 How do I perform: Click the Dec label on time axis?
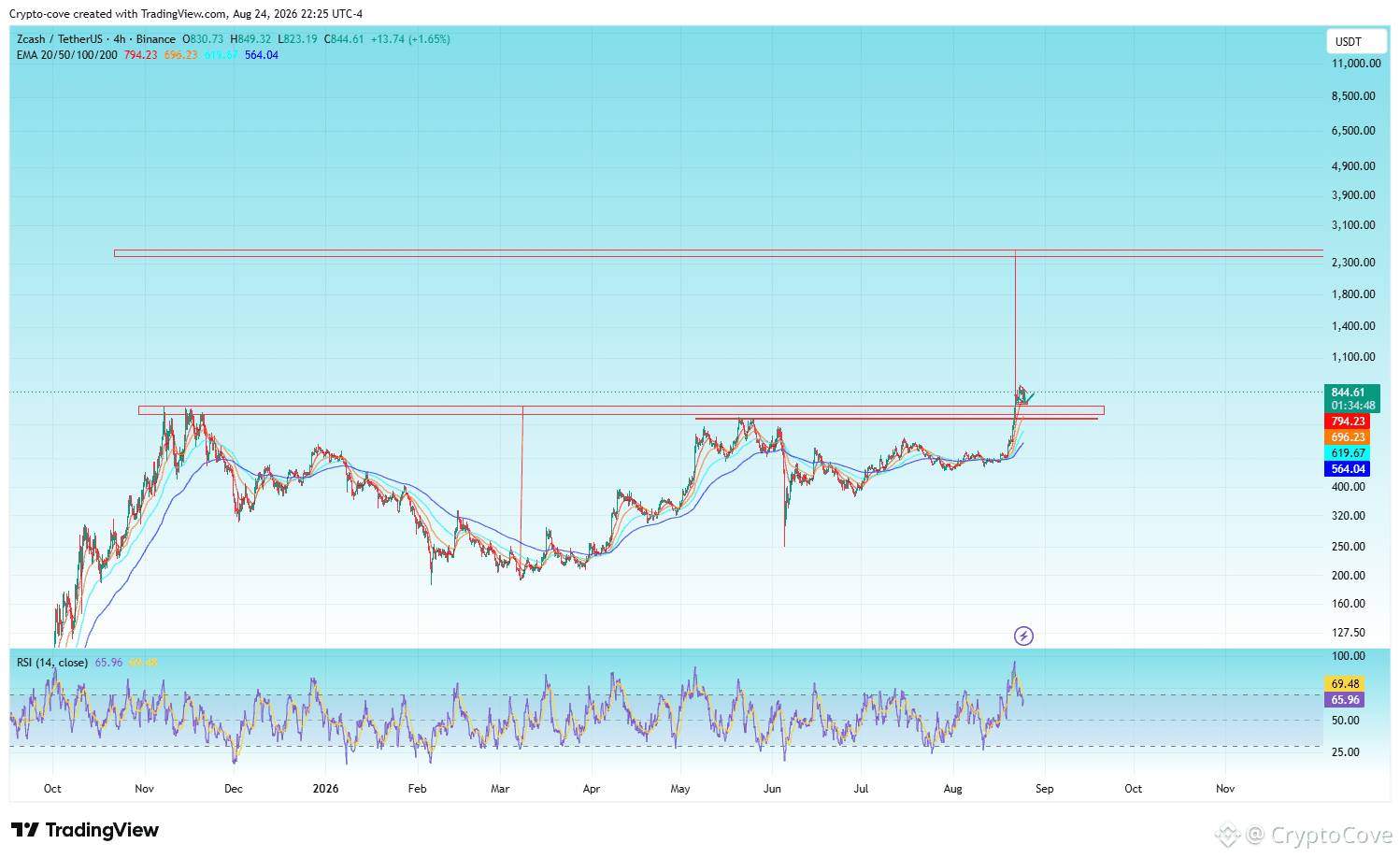click(234, 789)
